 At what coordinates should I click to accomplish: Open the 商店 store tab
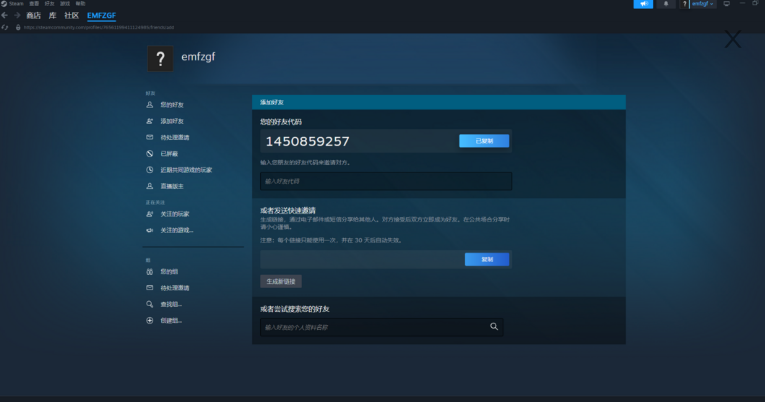click(x=33, y=16)
